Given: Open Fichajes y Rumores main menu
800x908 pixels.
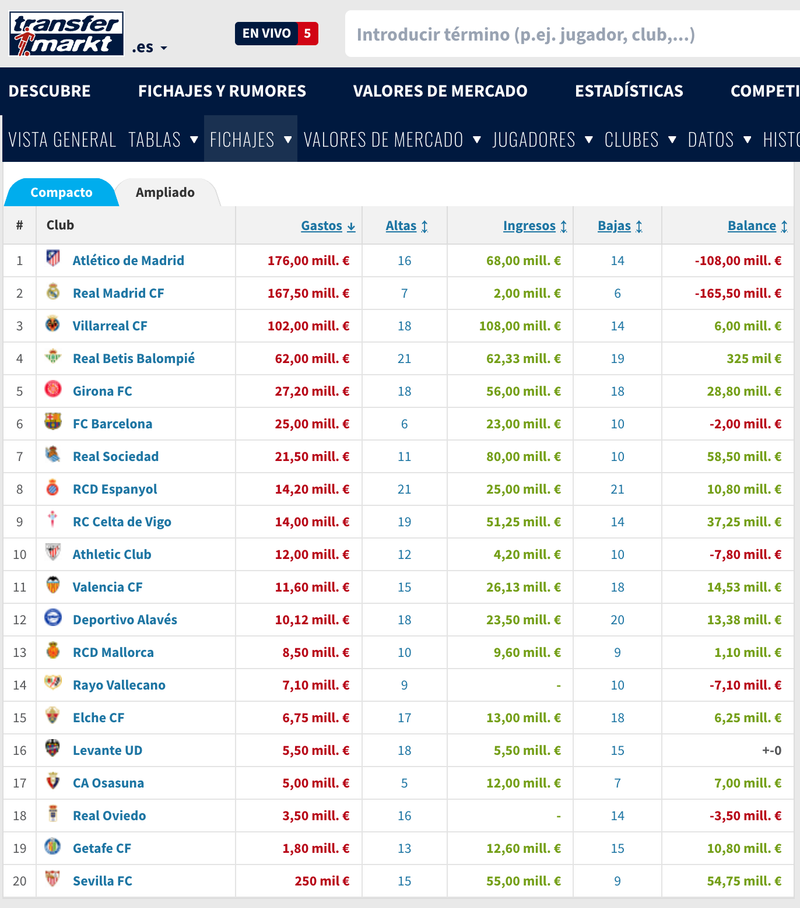Looking at the screenshot, I should click(222, 91).
